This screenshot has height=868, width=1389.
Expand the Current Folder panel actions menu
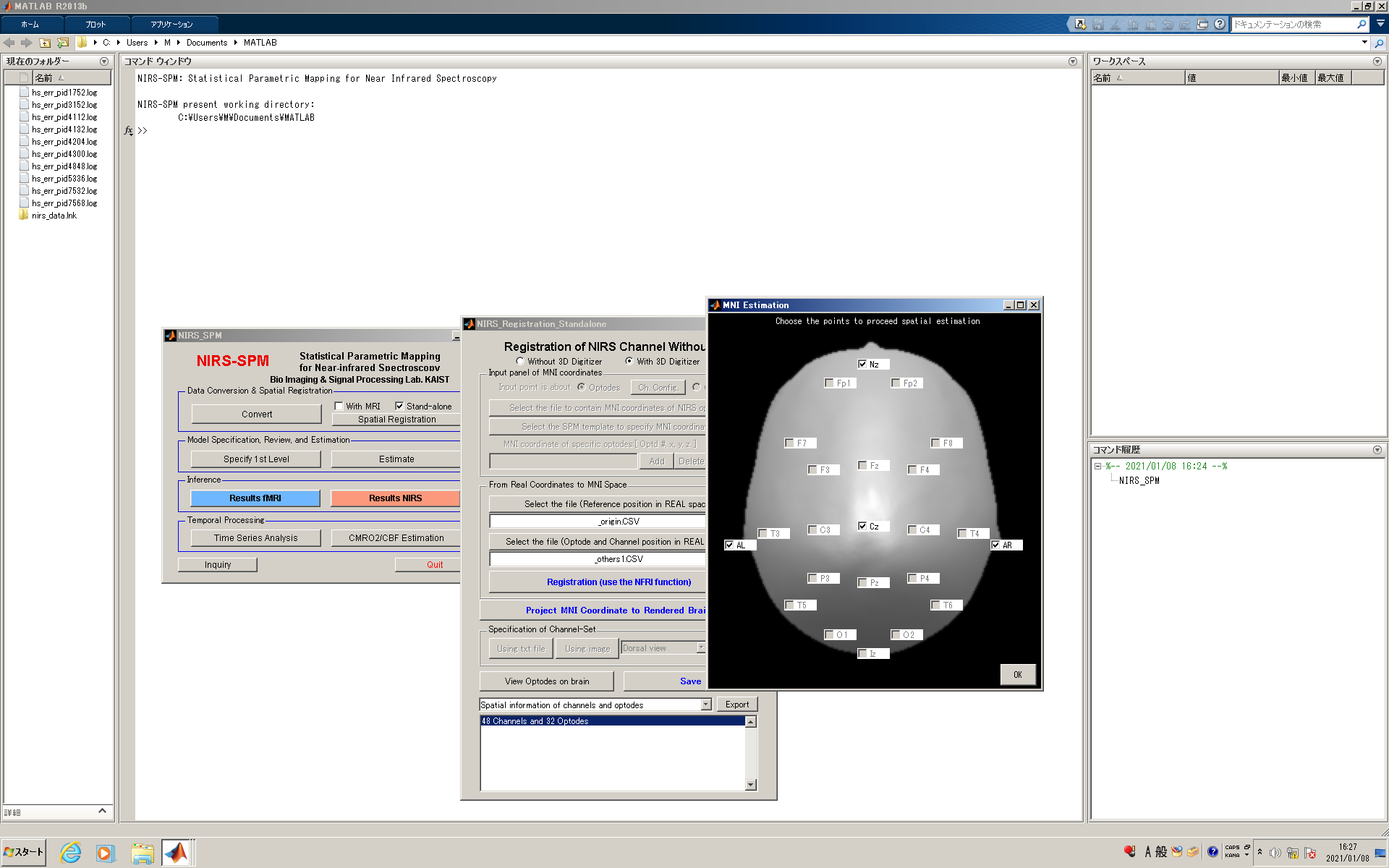tap(104, 61)
